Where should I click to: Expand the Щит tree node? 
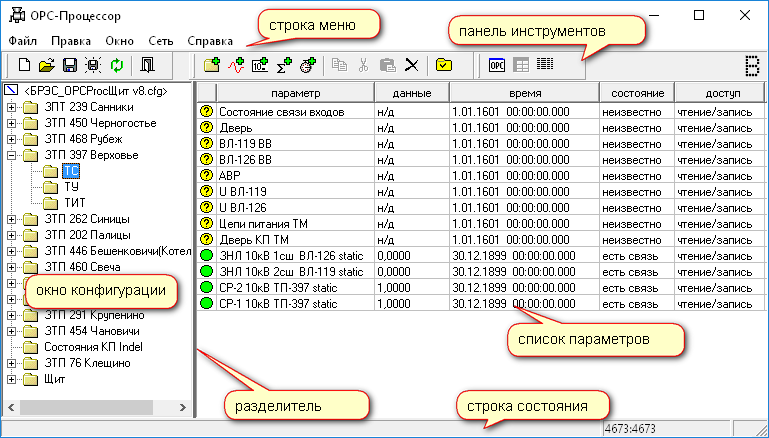pyautogui.click(x=12, y=378)
